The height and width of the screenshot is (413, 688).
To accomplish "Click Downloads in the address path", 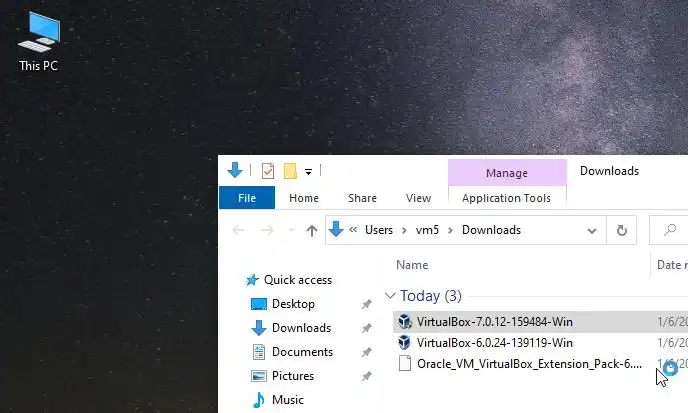I will point(491,230).
